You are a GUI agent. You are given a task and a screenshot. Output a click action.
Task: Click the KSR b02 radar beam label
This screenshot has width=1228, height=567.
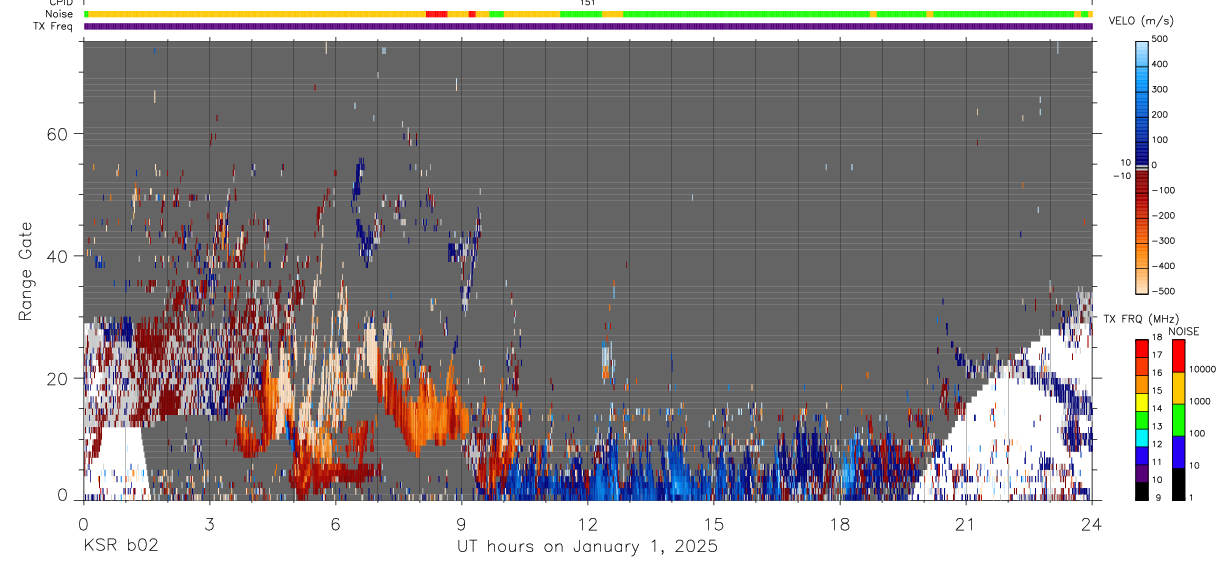(120, 546)
